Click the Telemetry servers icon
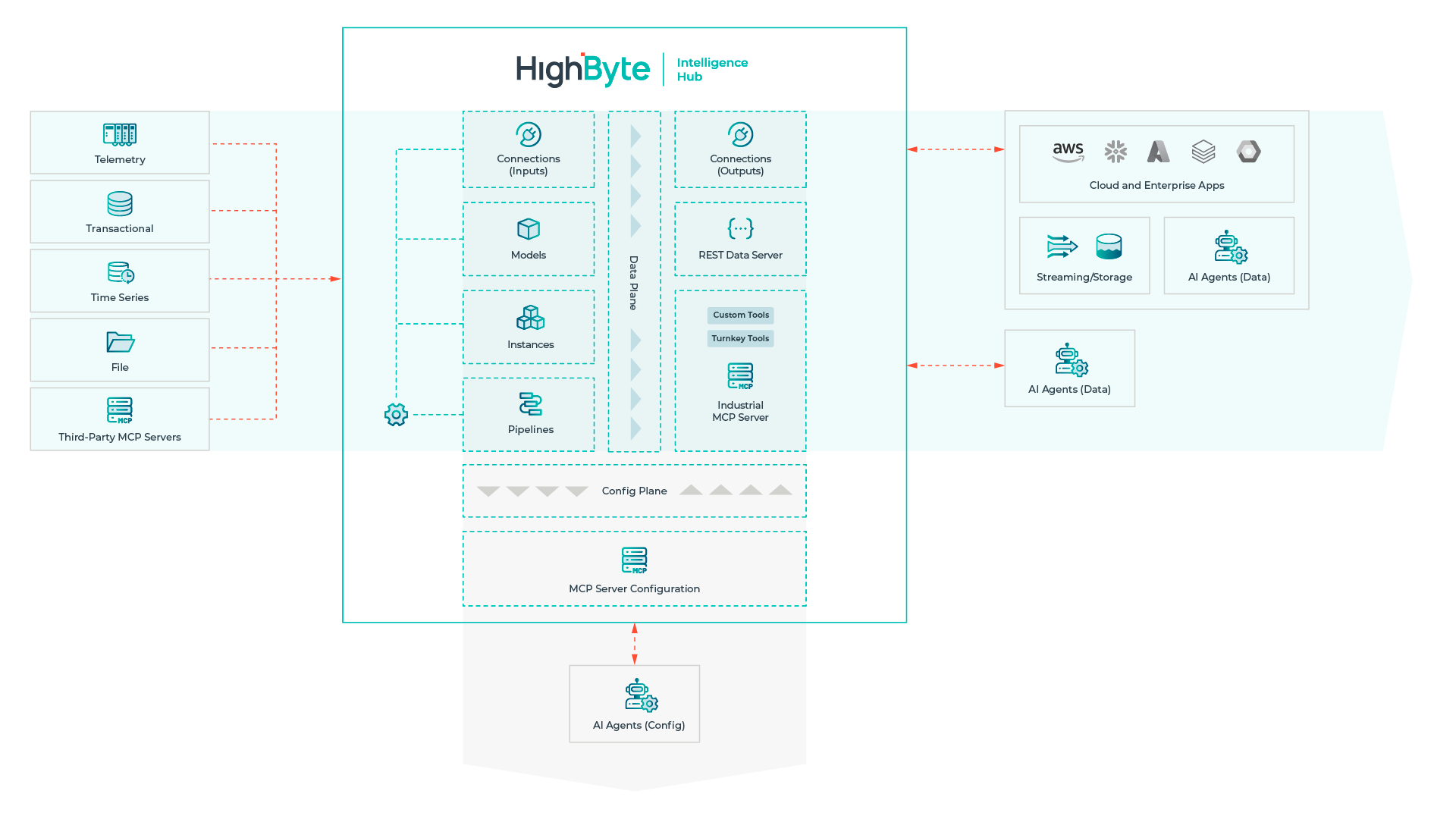The height and width of the screenshot is (819, 1456). click(119, 135)
